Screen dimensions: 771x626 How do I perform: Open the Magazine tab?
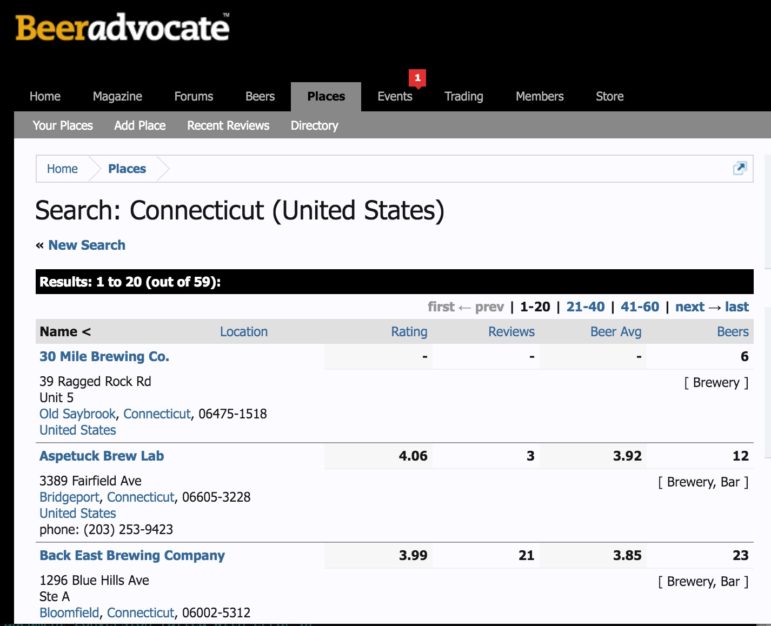pyautogui.click(x=117, y=96)
